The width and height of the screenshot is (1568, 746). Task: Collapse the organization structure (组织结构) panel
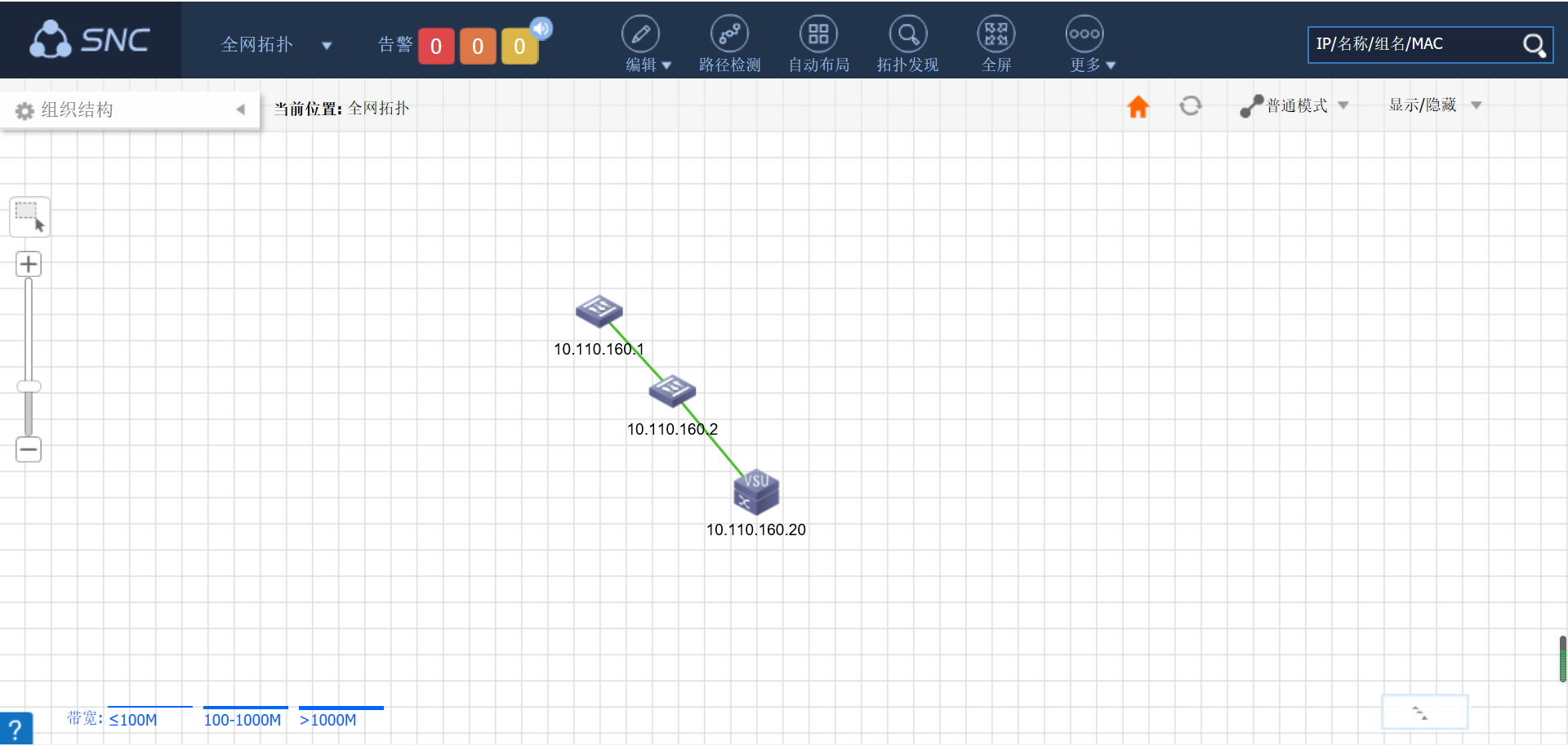[240, 109]
